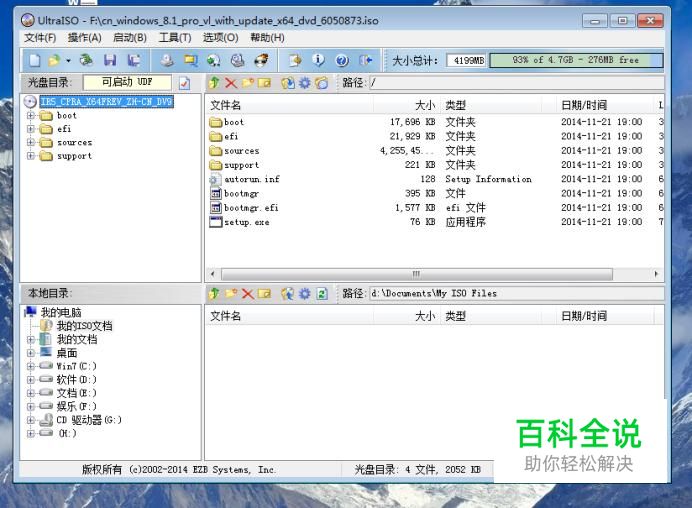
Task: Click the blue info icon
Action: (318, 60)
